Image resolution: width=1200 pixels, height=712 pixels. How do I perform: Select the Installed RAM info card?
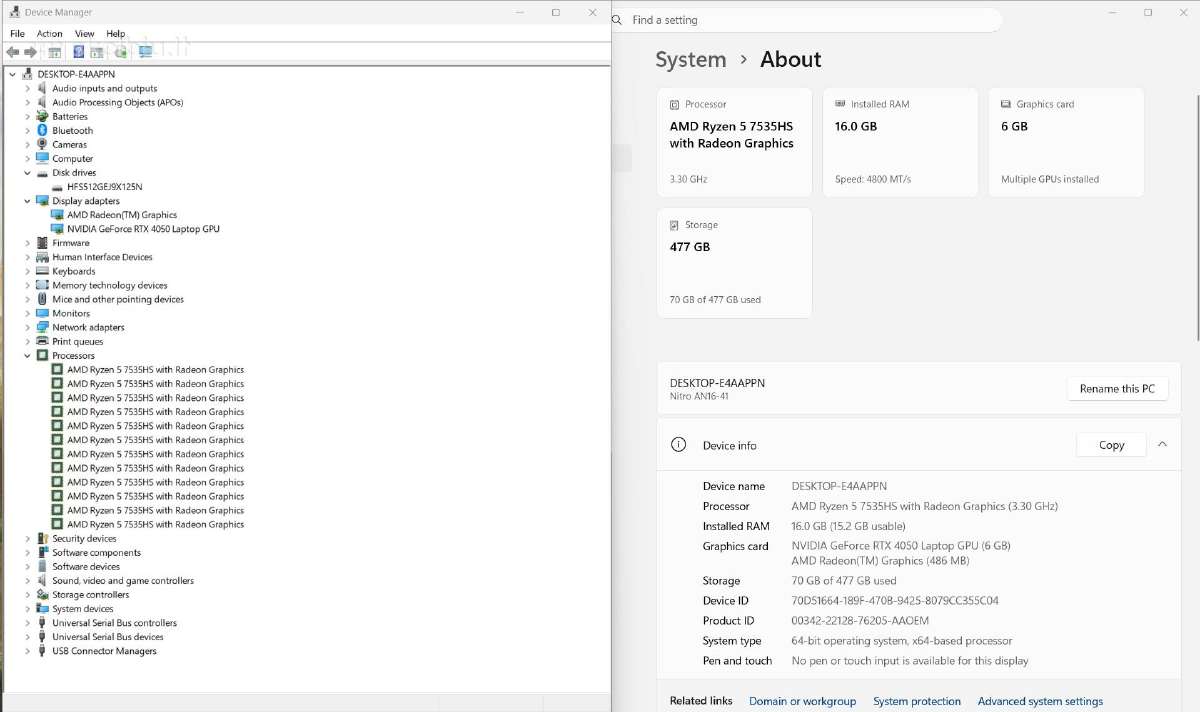[x=900, y=142]
